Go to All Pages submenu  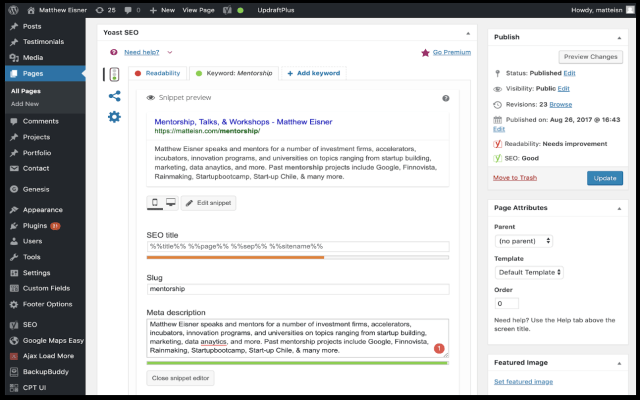pos(26,91)
